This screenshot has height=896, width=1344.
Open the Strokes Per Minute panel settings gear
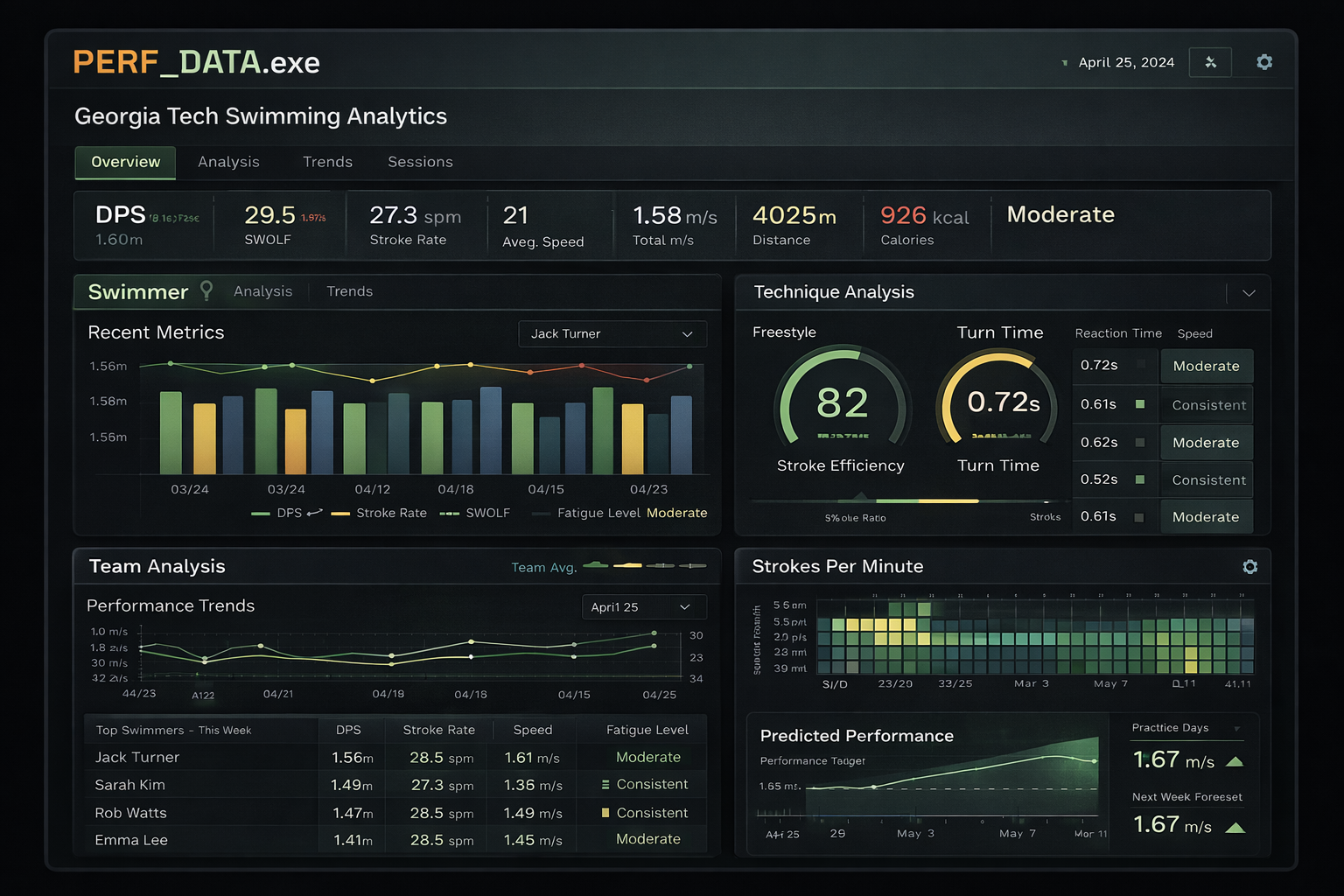pyautogui.click(x=1249, y=567)
